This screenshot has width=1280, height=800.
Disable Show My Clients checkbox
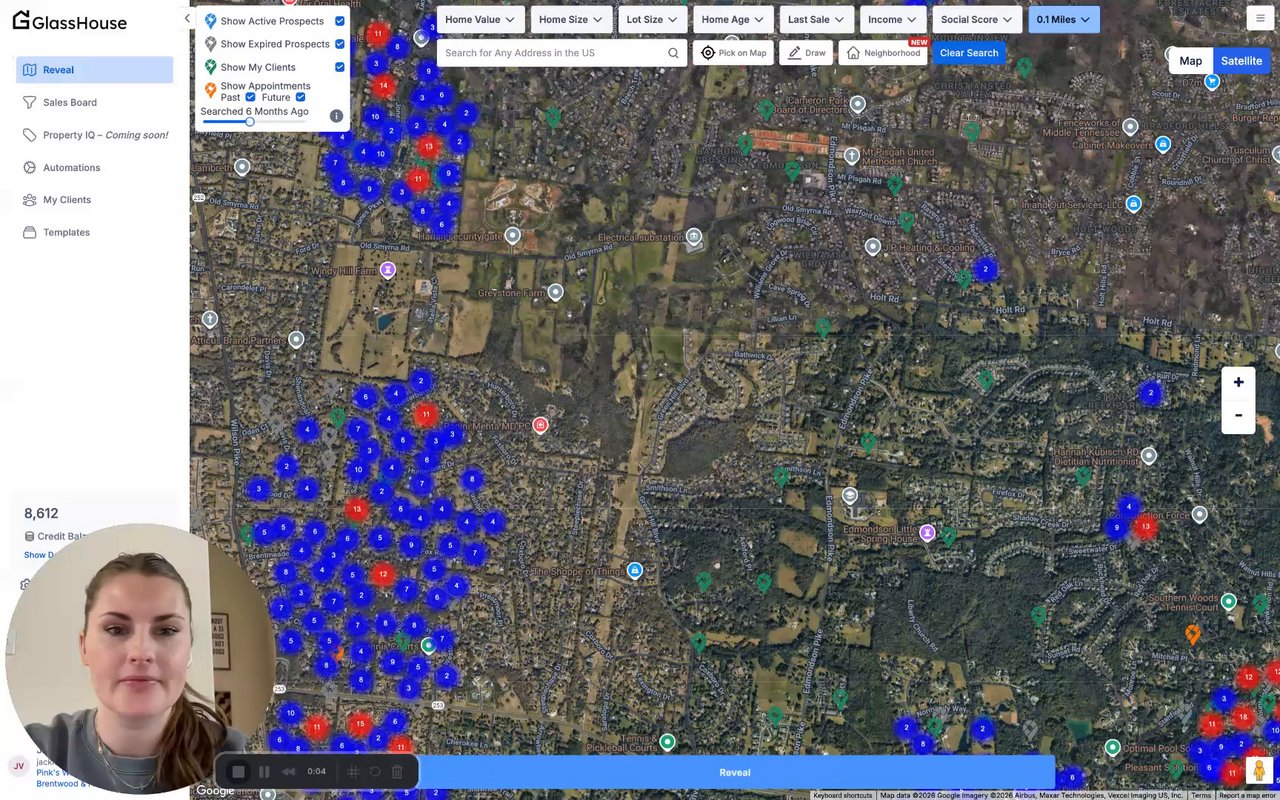340,67
